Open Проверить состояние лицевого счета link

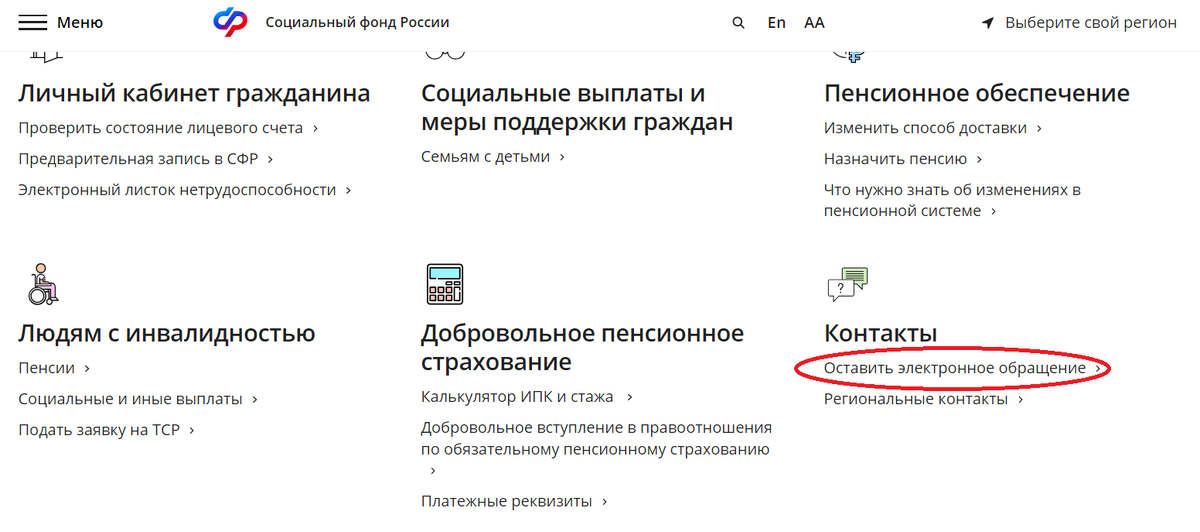tap(160, 128)
